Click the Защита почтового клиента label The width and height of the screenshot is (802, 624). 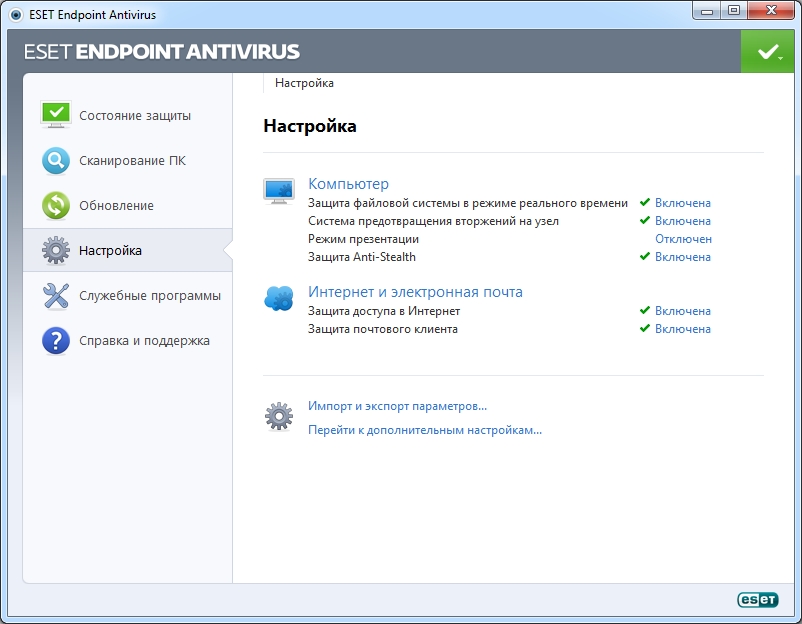(x=383, y=329)
